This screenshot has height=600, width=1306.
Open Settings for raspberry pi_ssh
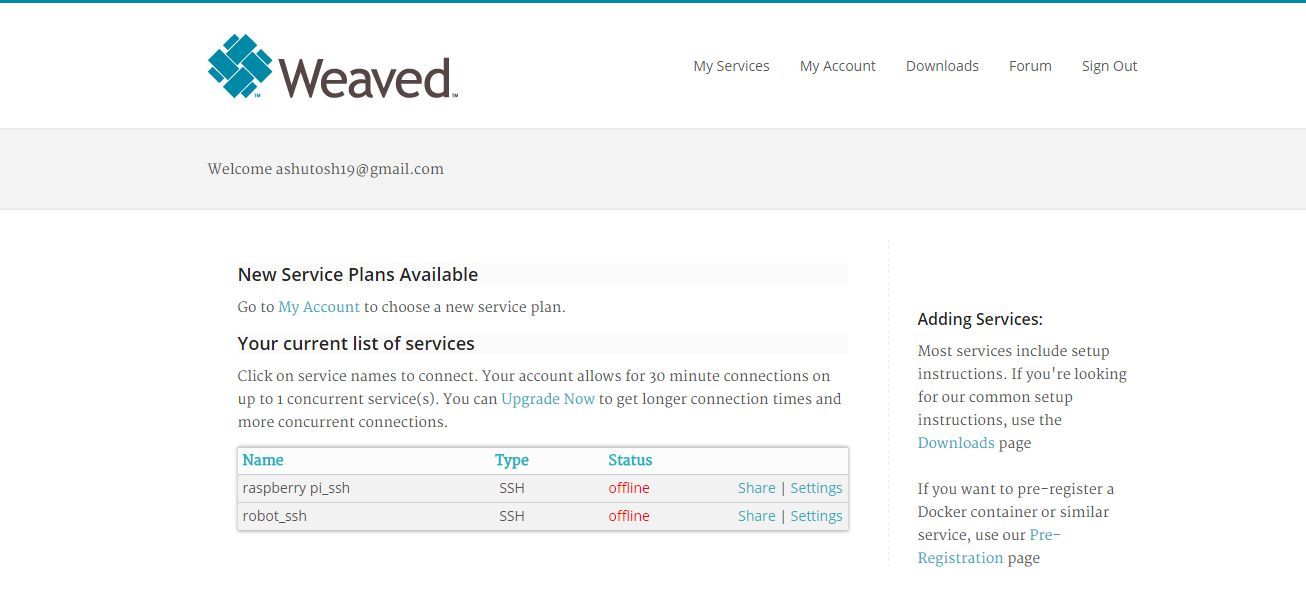816,488
